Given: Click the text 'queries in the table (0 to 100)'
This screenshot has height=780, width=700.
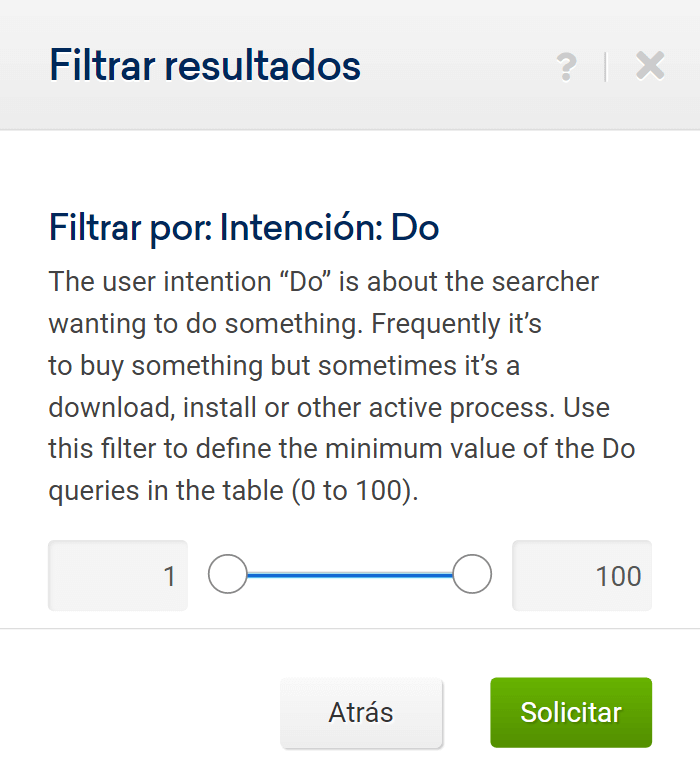Looking at the screenshot, I should [232, 492].
